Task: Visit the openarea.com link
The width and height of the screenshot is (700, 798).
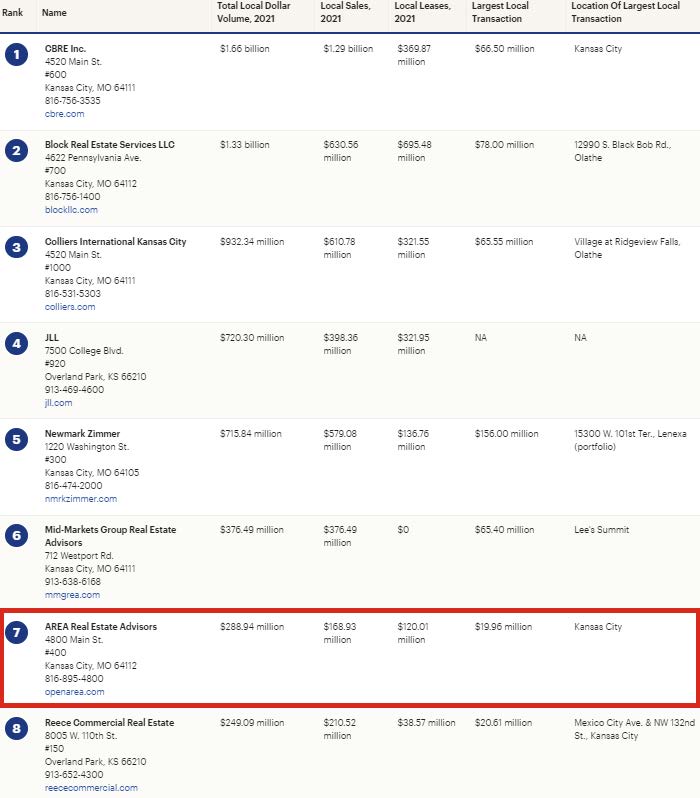Action: 74,692
